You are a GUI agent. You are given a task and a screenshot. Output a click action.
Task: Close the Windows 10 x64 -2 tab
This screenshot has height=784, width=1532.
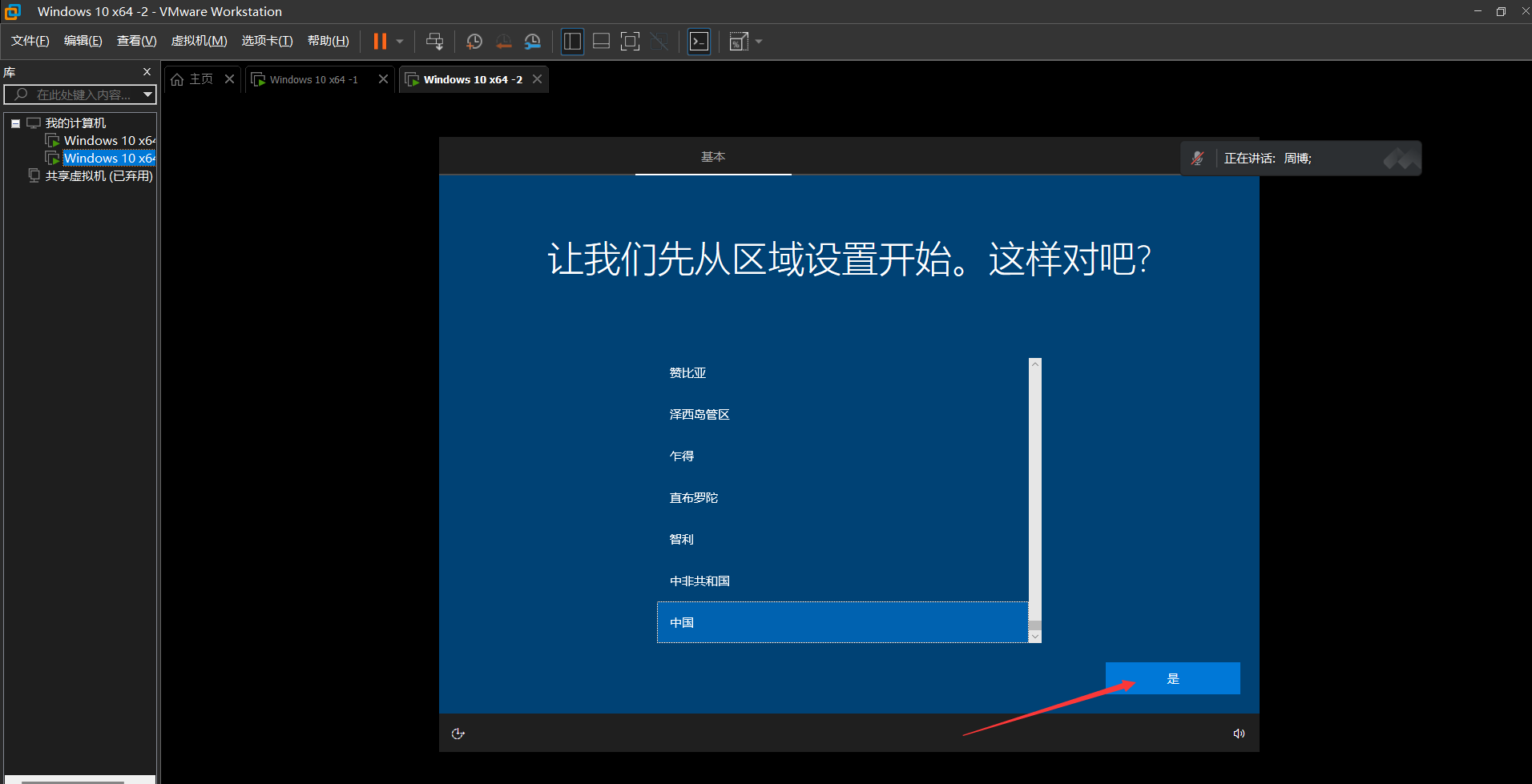(x=537, y=78)
